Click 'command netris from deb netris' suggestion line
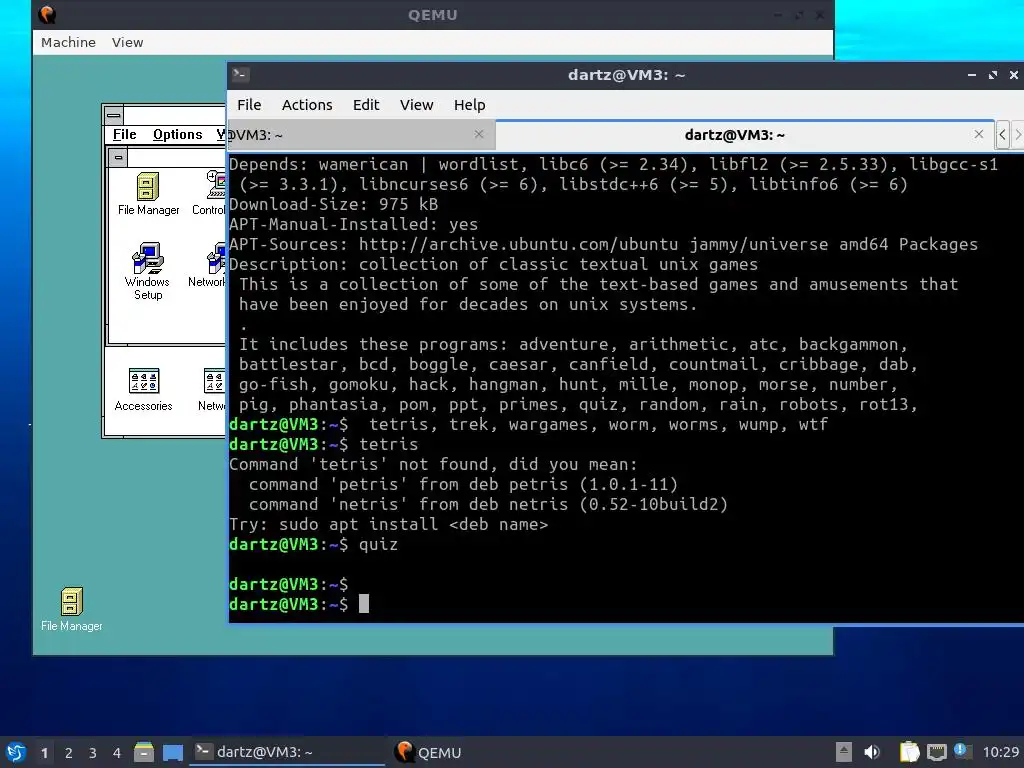Viewport: 1024px width, 768px height. pyautogui.click(x=488, y=504)
